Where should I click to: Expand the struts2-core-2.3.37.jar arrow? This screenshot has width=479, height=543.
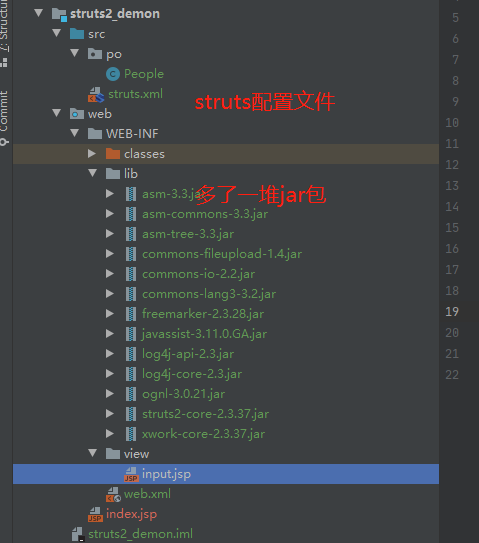coord(110,413)
